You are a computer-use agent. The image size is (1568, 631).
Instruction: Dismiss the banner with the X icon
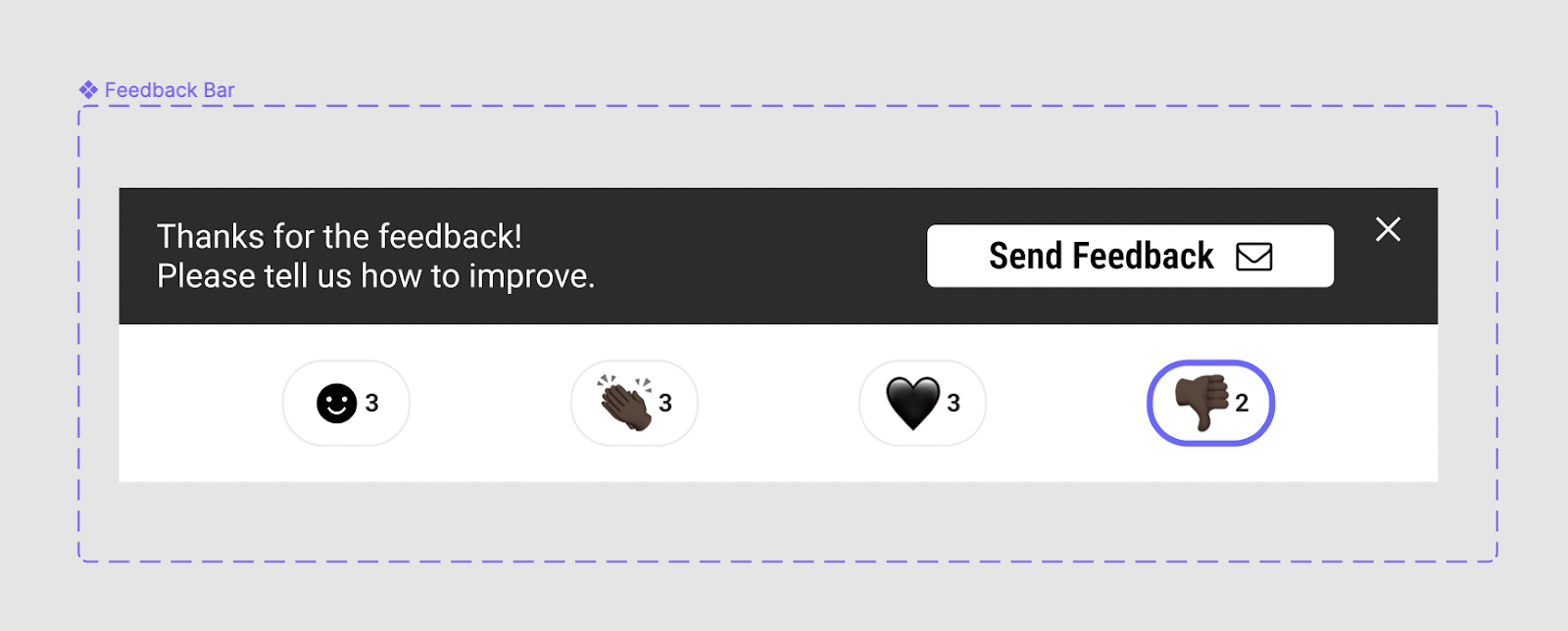[x=1388, y=229]
